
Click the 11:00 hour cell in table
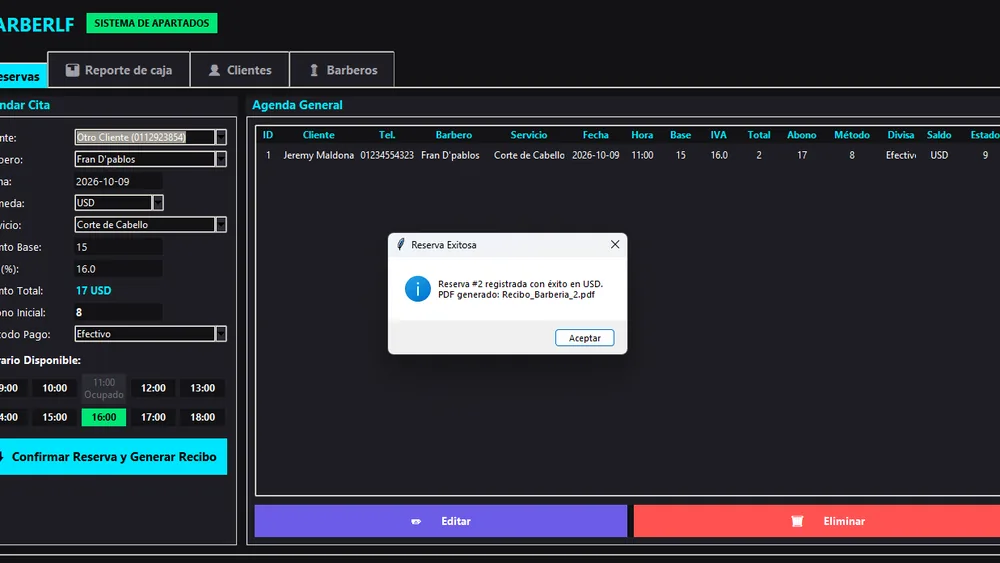[x=642, y=155]
